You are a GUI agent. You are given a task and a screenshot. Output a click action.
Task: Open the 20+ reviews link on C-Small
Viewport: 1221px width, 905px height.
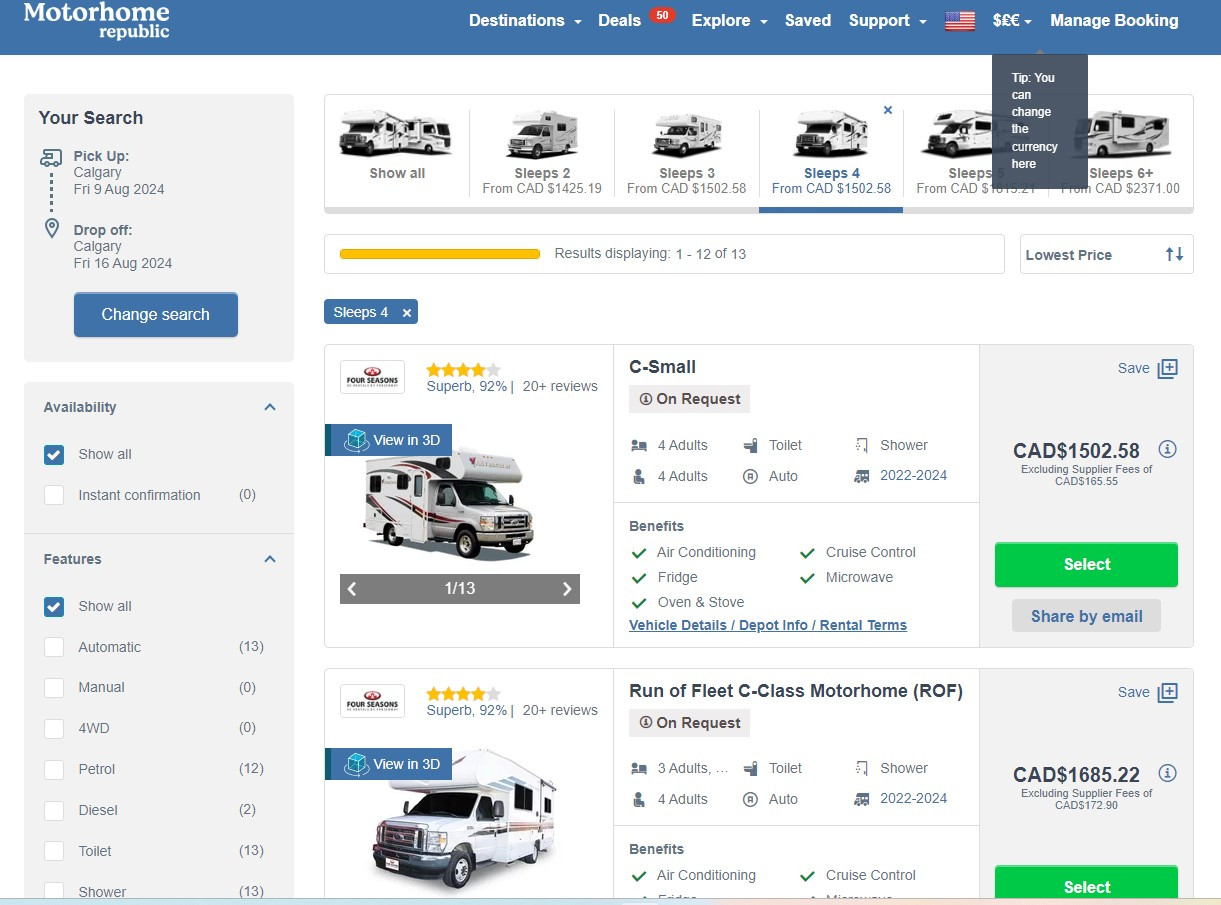tap(560, 386)
